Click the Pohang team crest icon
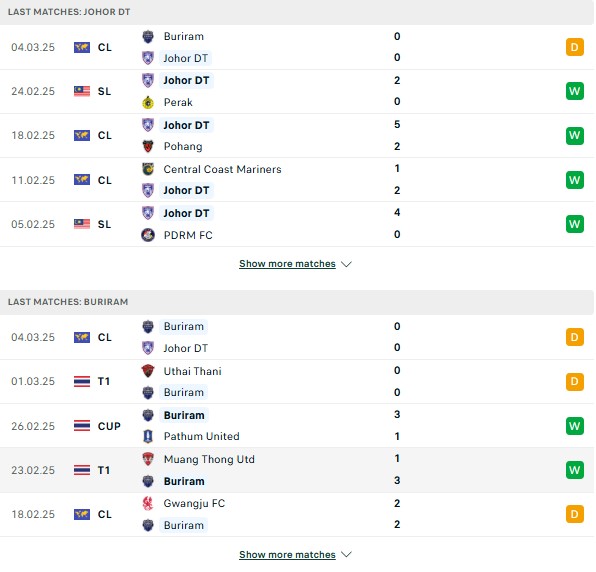This screenshot has width=596, height=572. click(148, 146)
